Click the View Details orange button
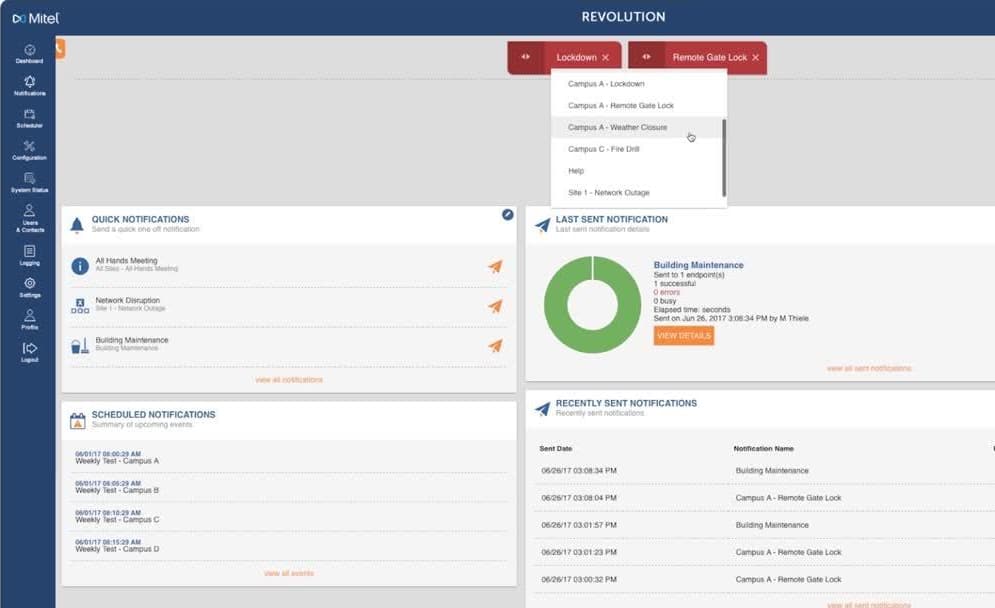This screenshot has width=995, height=608. tap(683, 336)
